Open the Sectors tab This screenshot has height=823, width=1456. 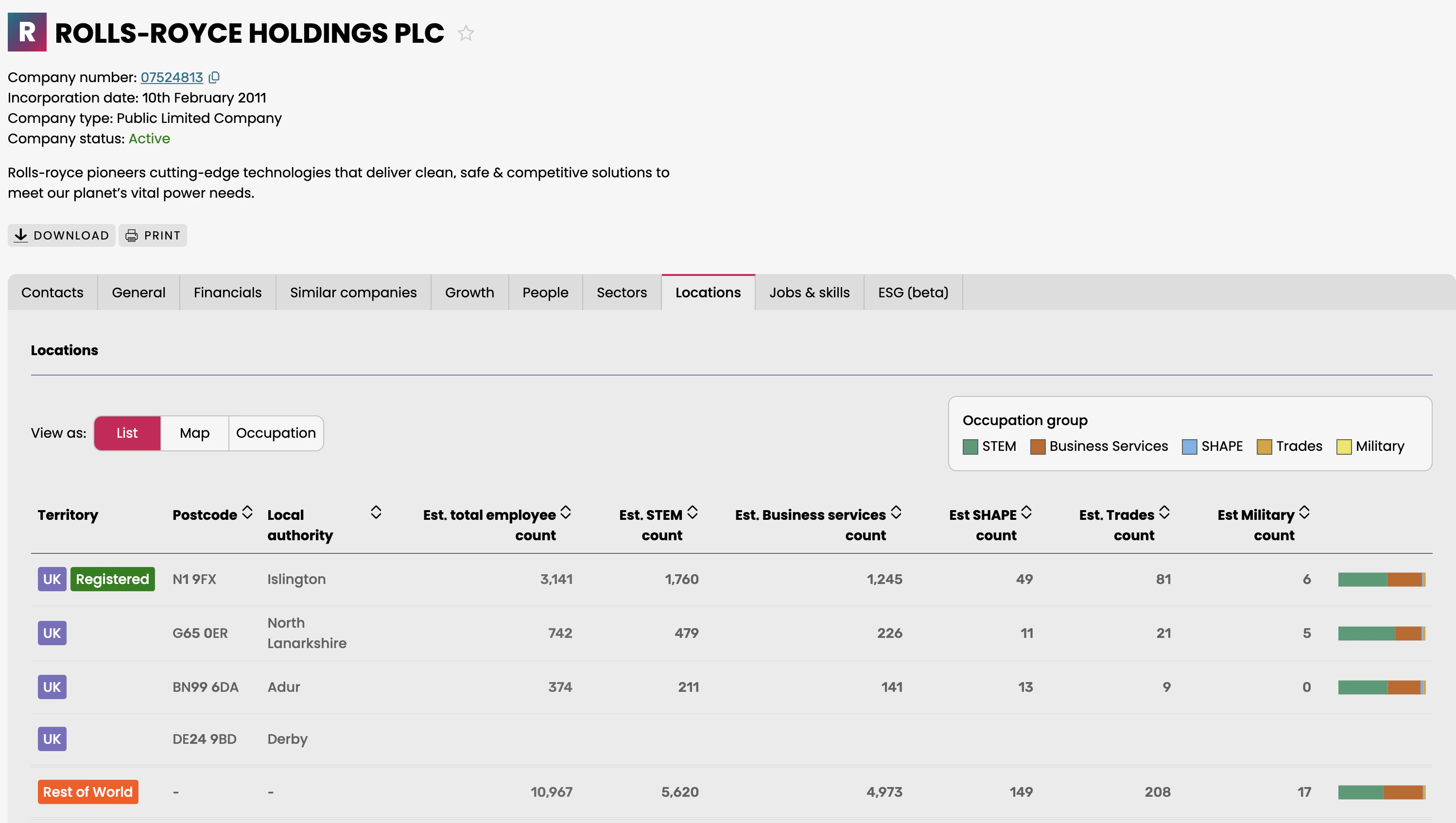pyautogui.click(x=622, y=292)
